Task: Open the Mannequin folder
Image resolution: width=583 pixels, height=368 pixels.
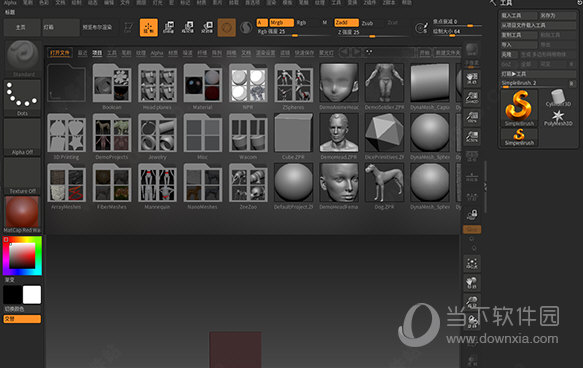Action: (x=157, y=183)
